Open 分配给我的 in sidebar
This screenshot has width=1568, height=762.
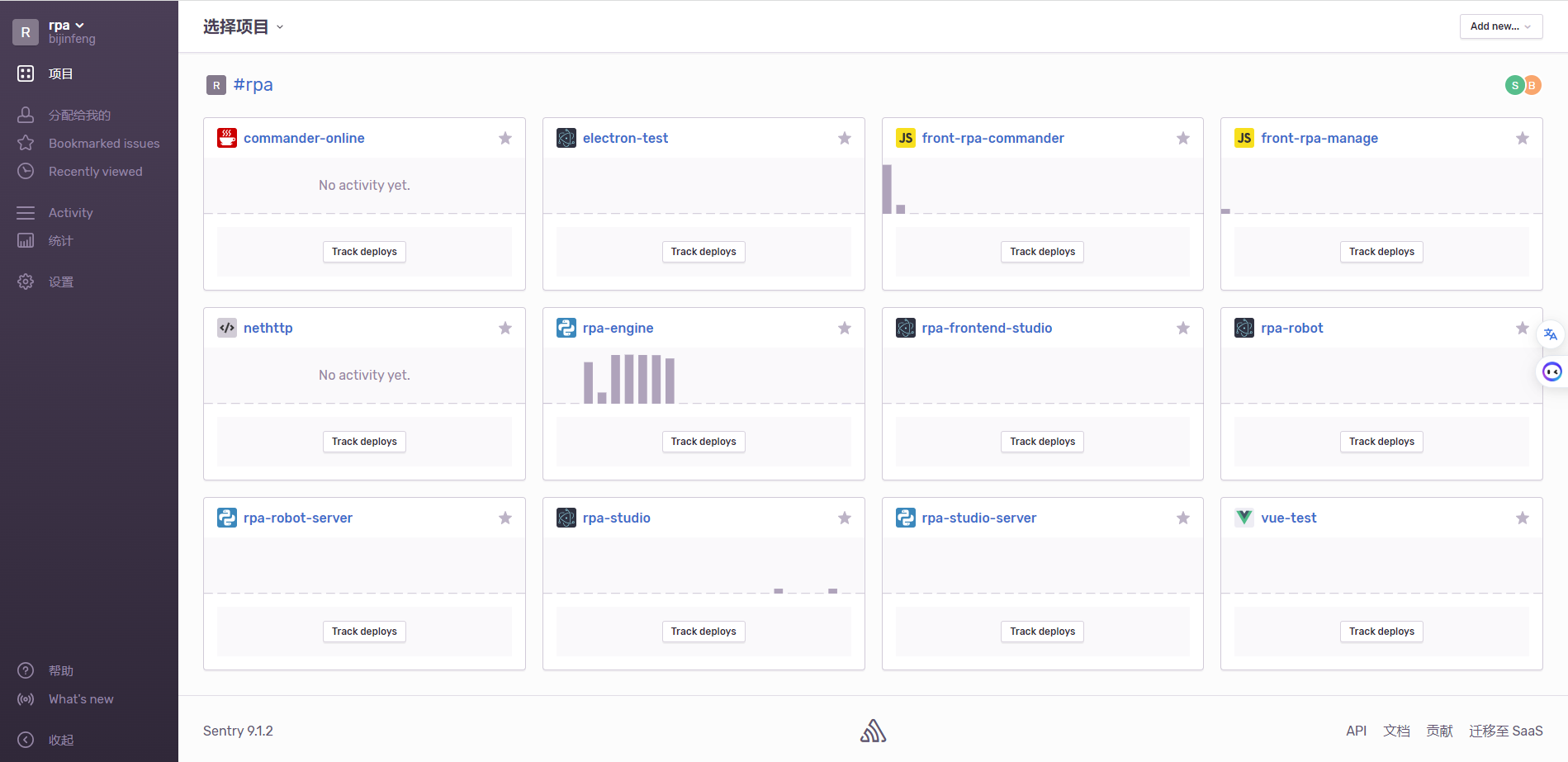click(x=79, y=115)
